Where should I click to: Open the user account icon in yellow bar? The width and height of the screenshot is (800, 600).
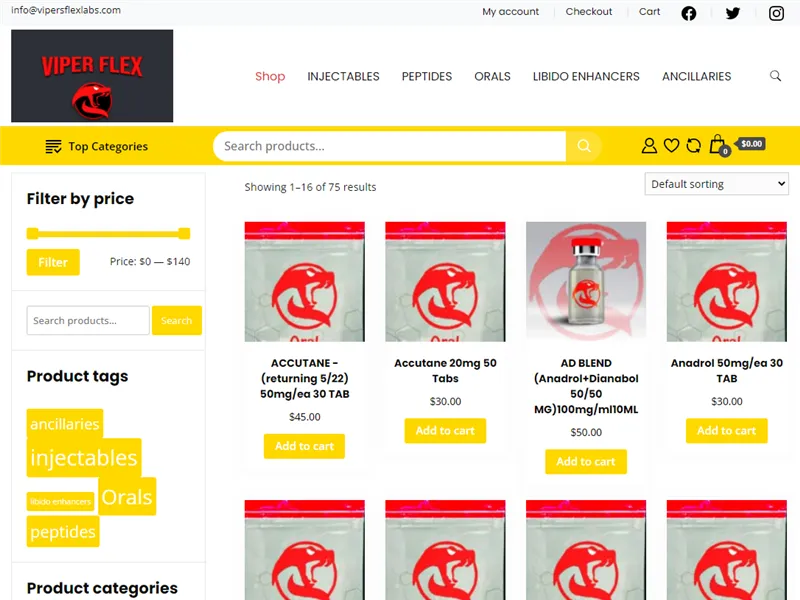click(x=649, y=146)
